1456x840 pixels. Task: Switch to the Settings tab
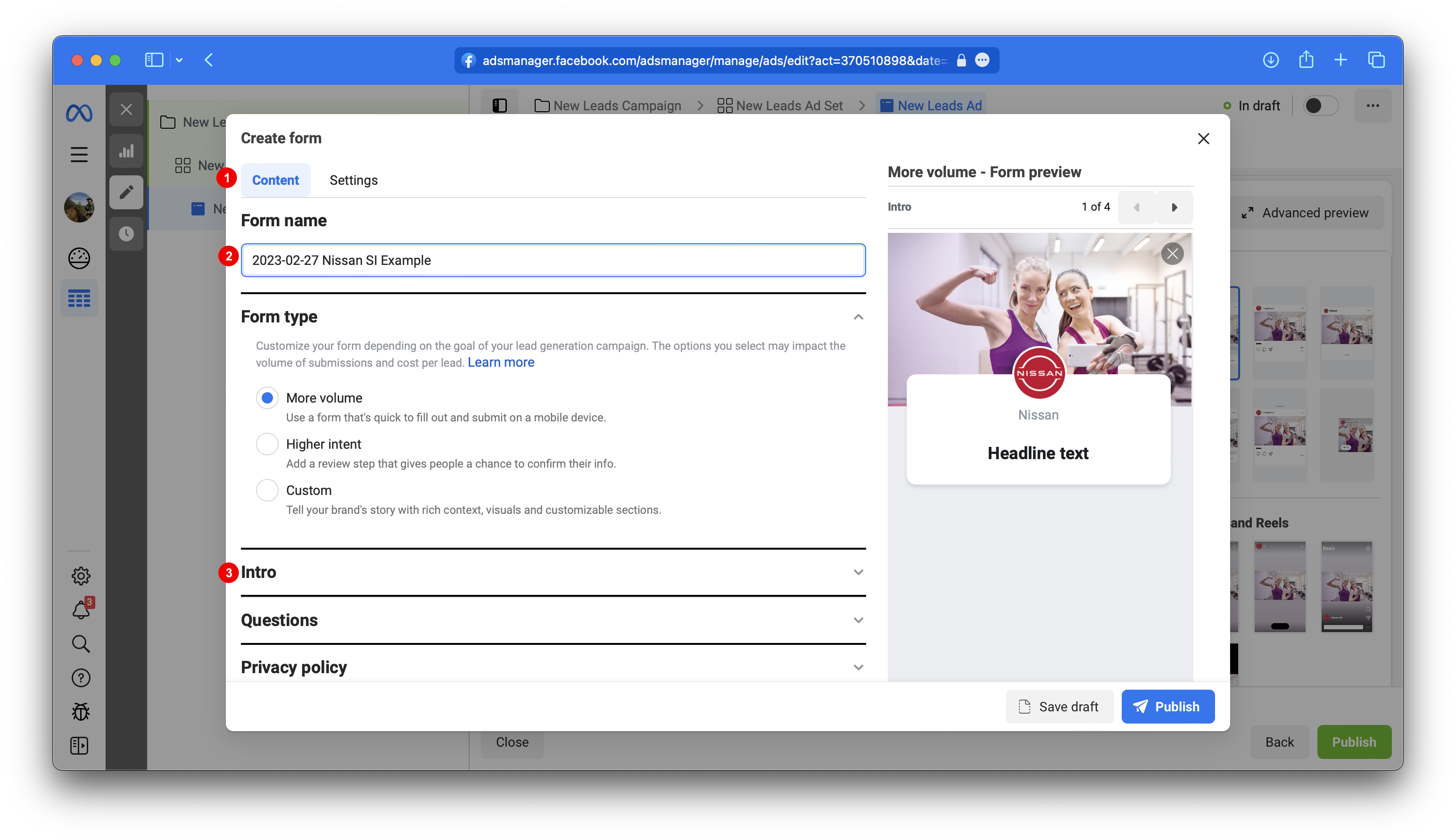click(x=353, y=180)
